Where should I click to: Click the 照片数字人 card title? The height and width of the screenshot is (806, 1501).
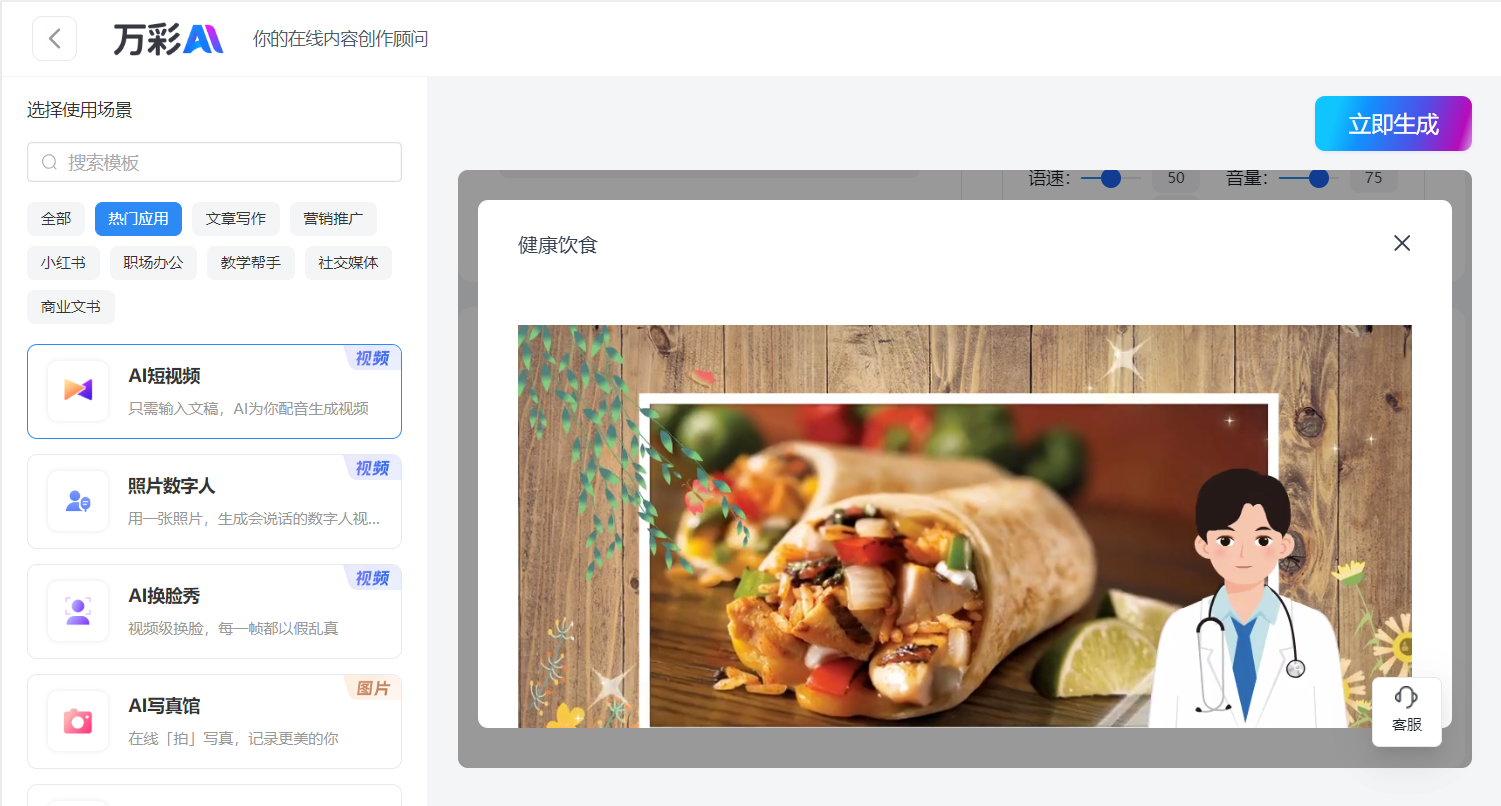pos(171,486)
